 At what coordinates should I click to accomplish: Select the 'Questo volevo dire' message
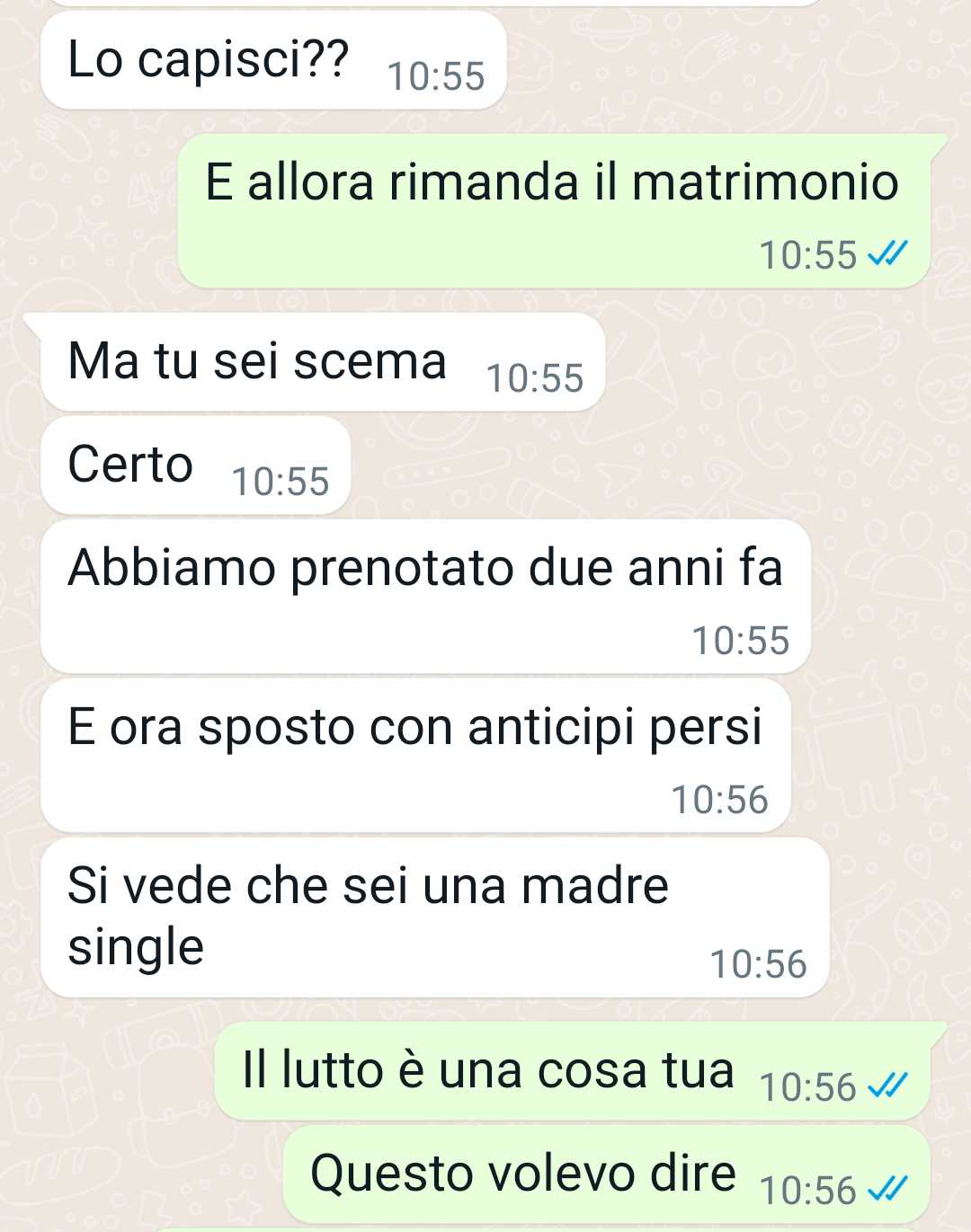click(606, 1174)
